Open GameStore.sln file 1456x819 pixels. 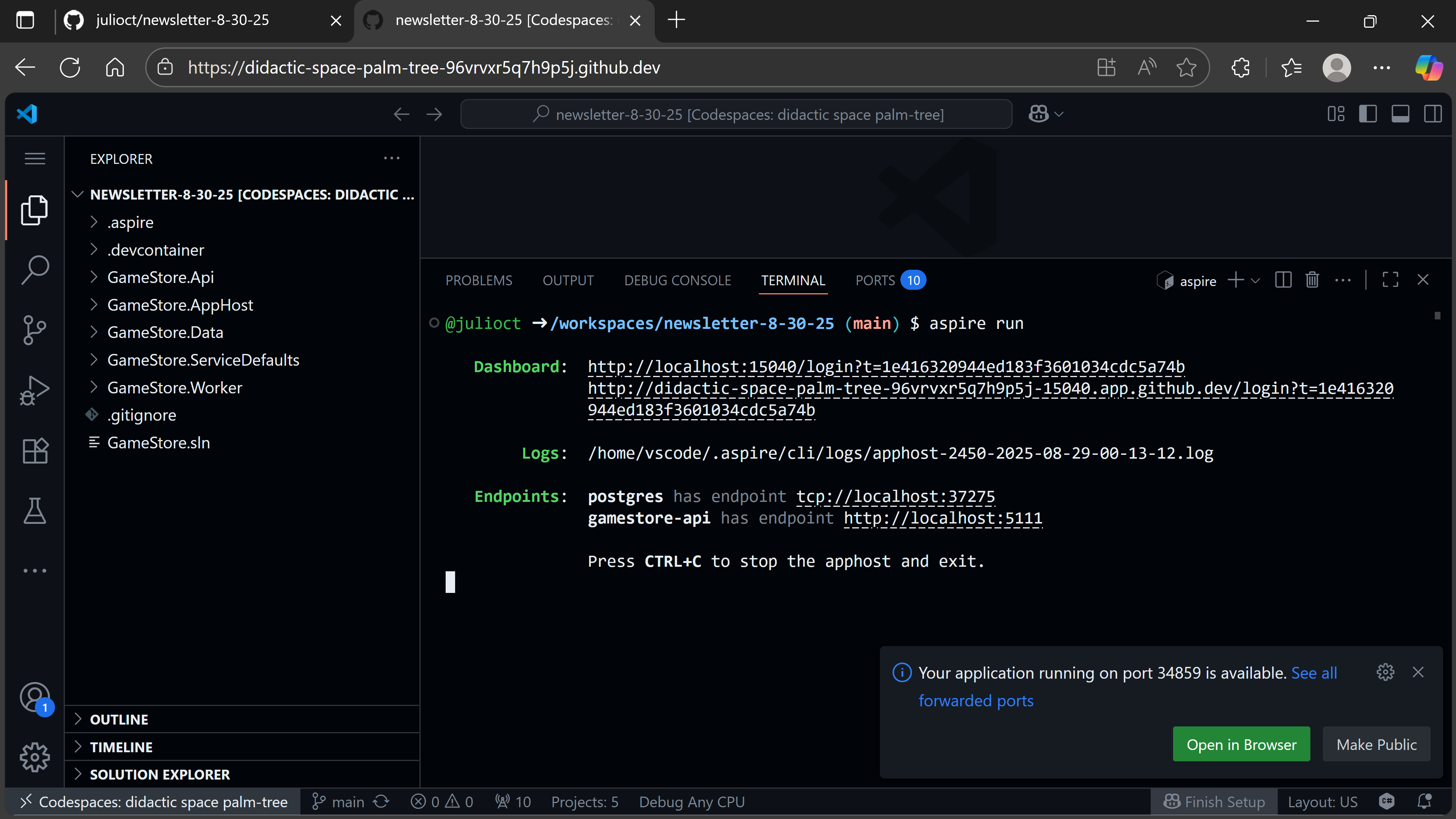click(242, 443)
